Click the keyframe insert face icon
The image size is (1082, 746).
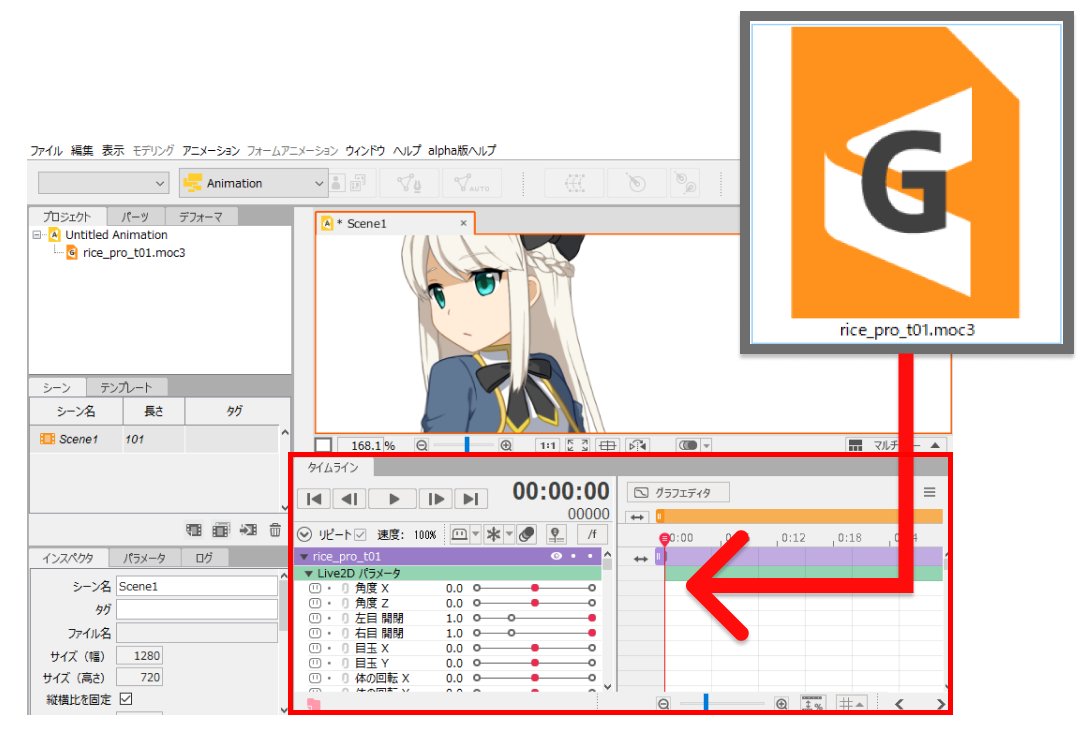pos(460,534)
